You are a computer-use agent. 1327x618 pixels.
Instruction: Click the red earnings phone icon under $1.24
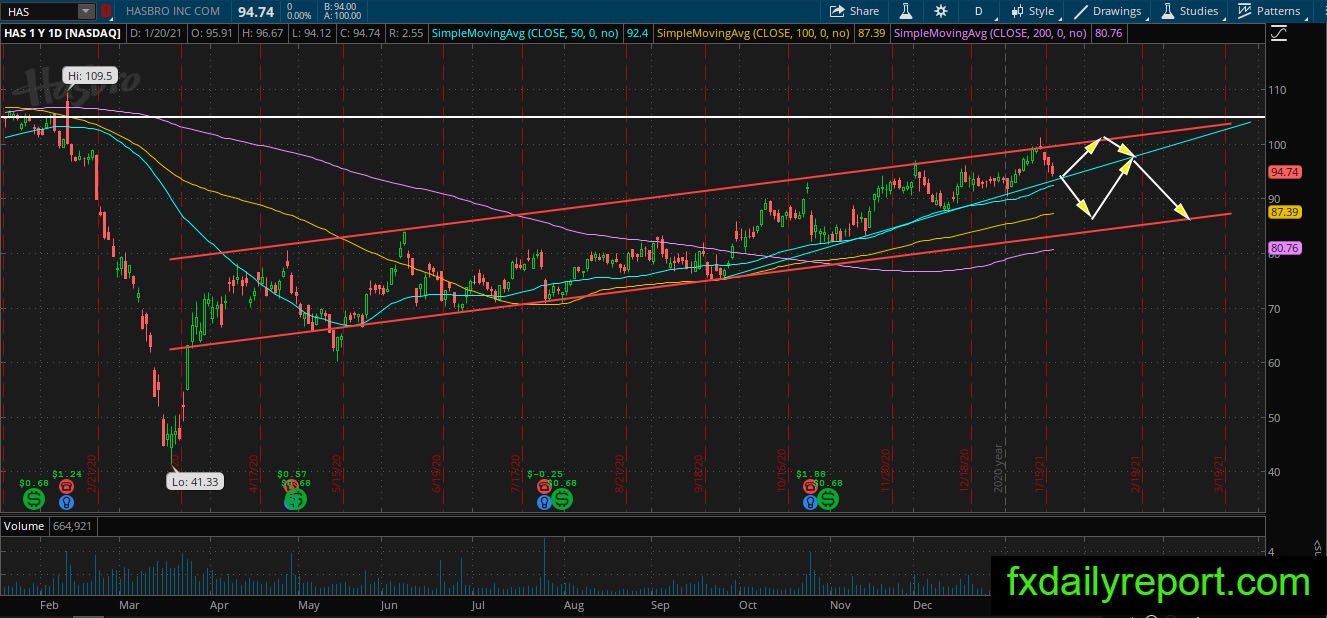tap(66, 487)
